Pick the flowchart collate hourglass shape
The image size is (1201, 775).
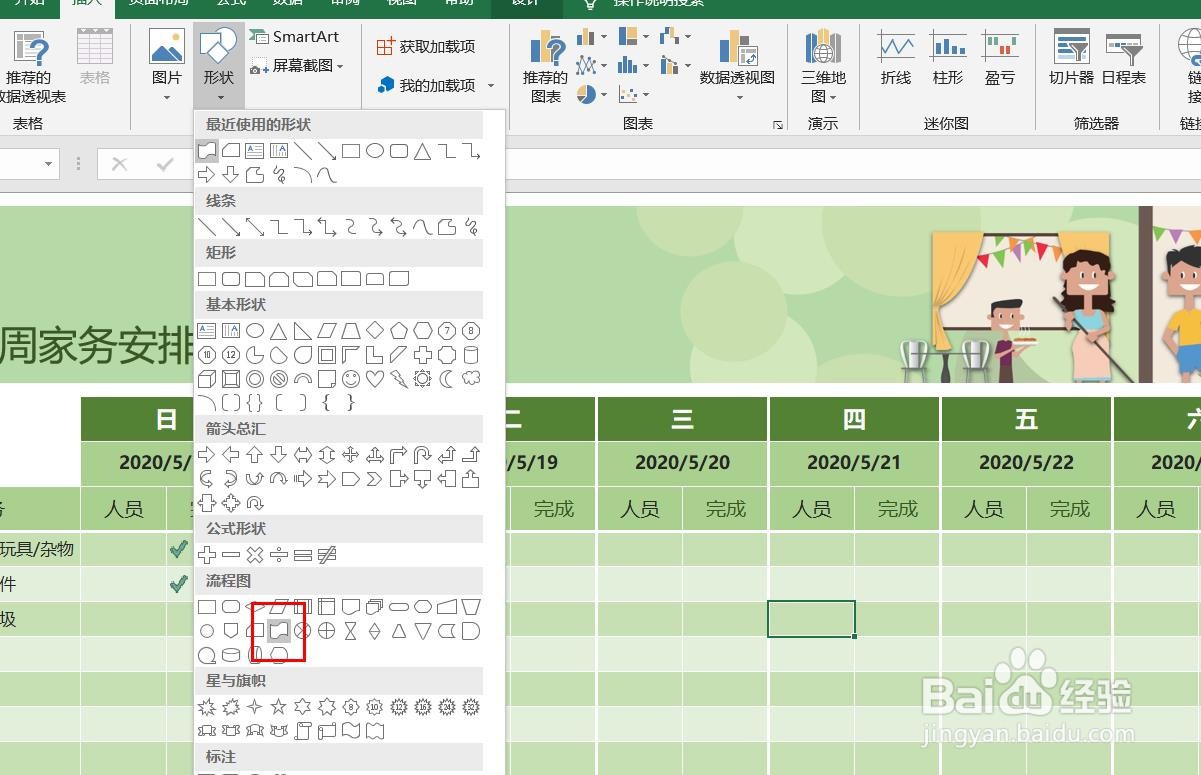pos(351,631)
